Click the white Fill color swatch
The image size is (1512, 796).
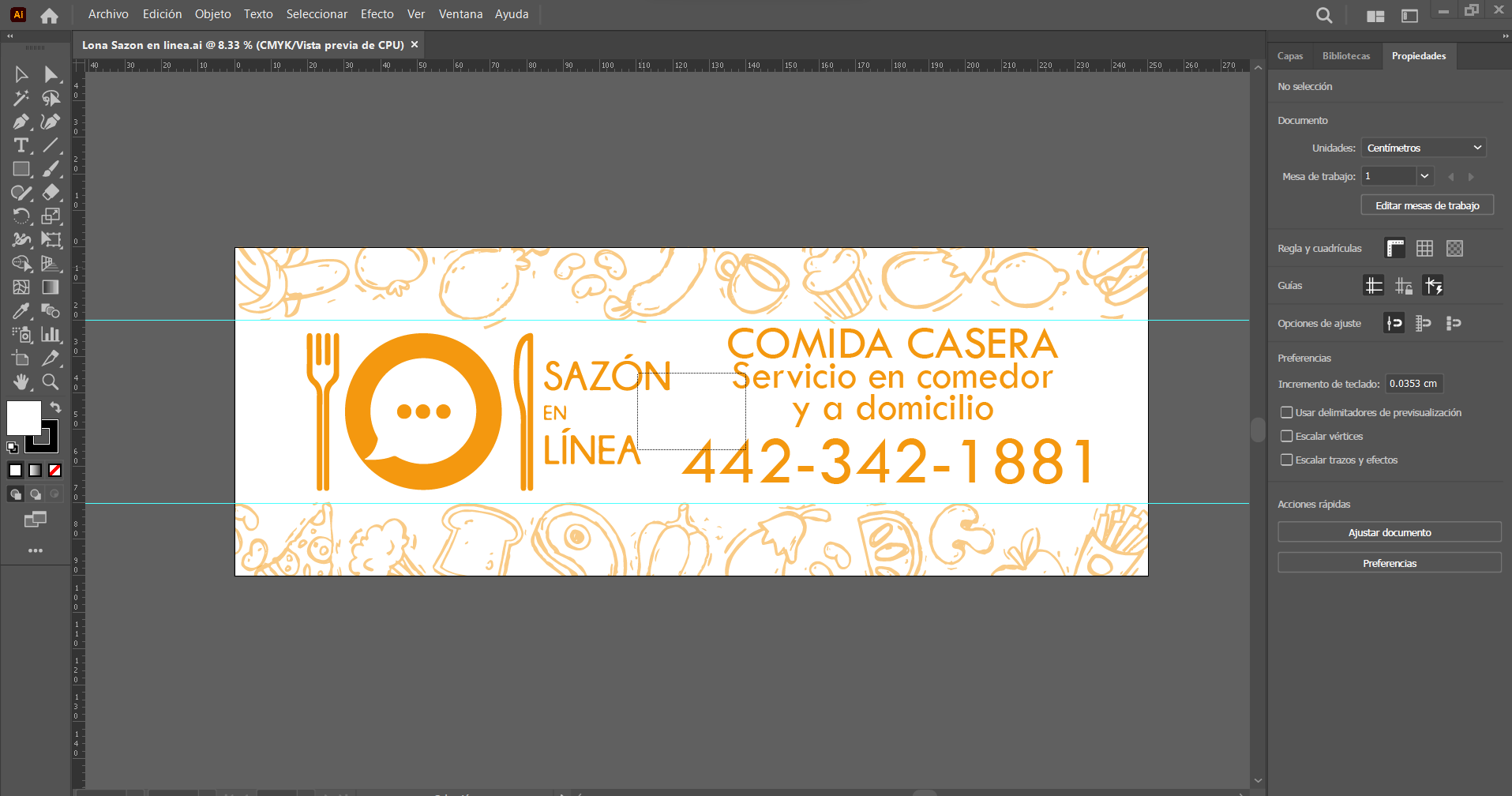(x=23, y=417)
